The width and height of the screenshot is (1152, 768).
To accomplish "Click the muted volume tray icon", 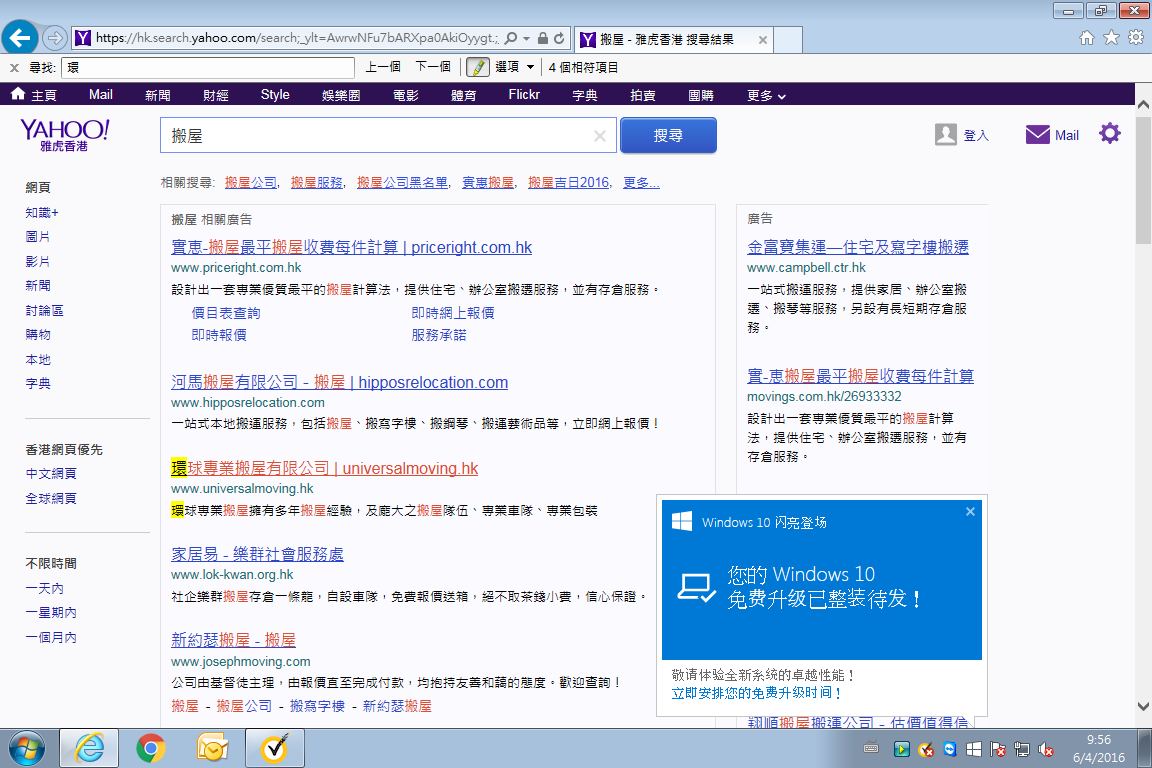I will coord(1045,750).
